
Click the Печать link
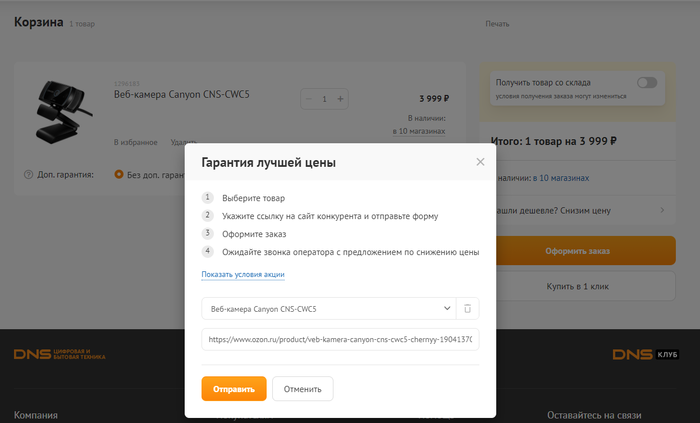(x=497, y=24)
